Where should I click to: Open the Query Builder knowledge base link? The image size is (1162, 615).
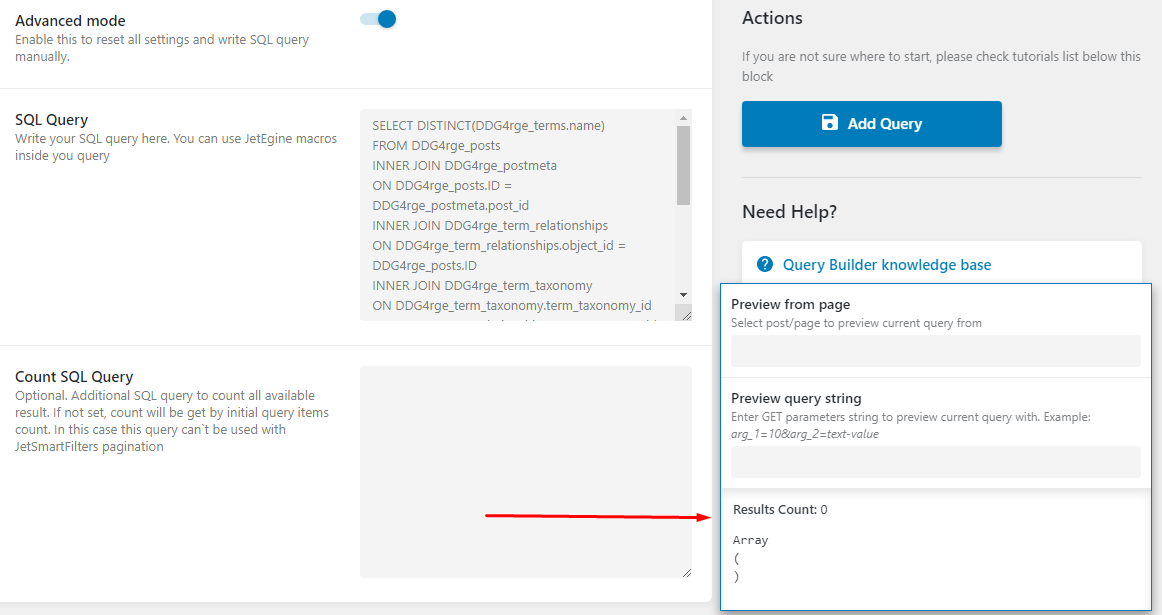pos(886,265)
